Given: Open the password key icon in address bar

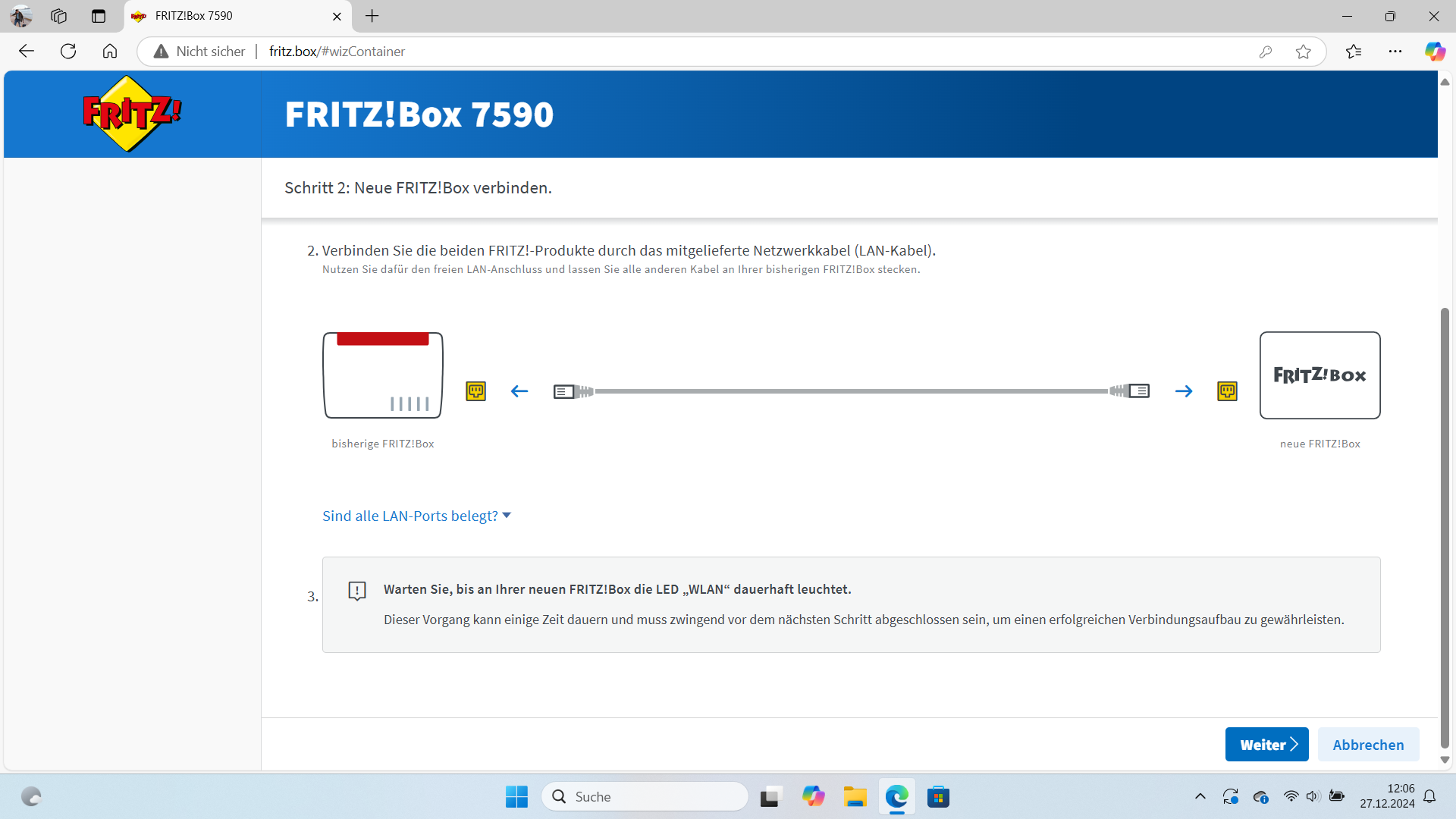Looking at the screenshot, I should coord(1265,52).
